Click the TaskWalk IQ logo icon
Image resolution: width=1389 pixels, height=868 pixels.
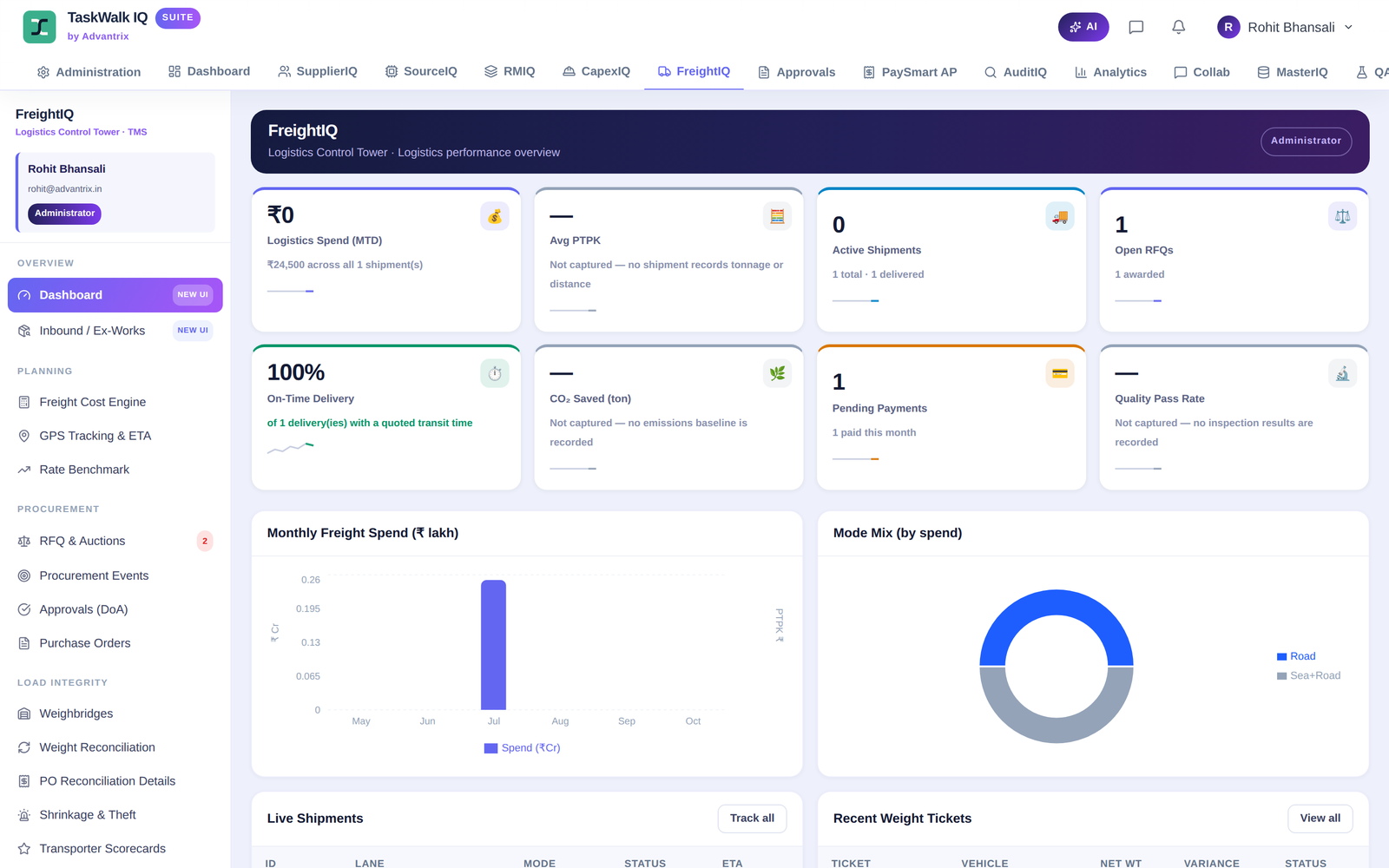coord(39,27)
